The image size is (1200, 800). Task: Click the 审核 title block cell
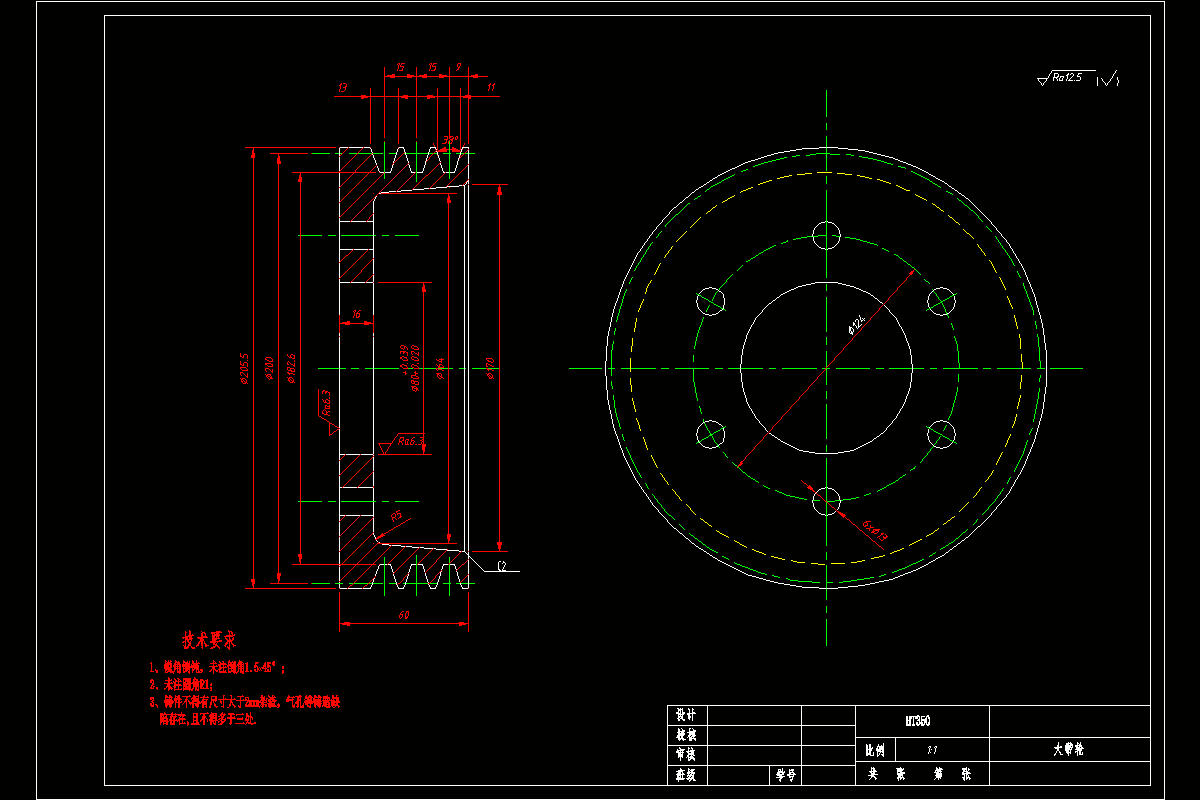click(x=687, y=755)
